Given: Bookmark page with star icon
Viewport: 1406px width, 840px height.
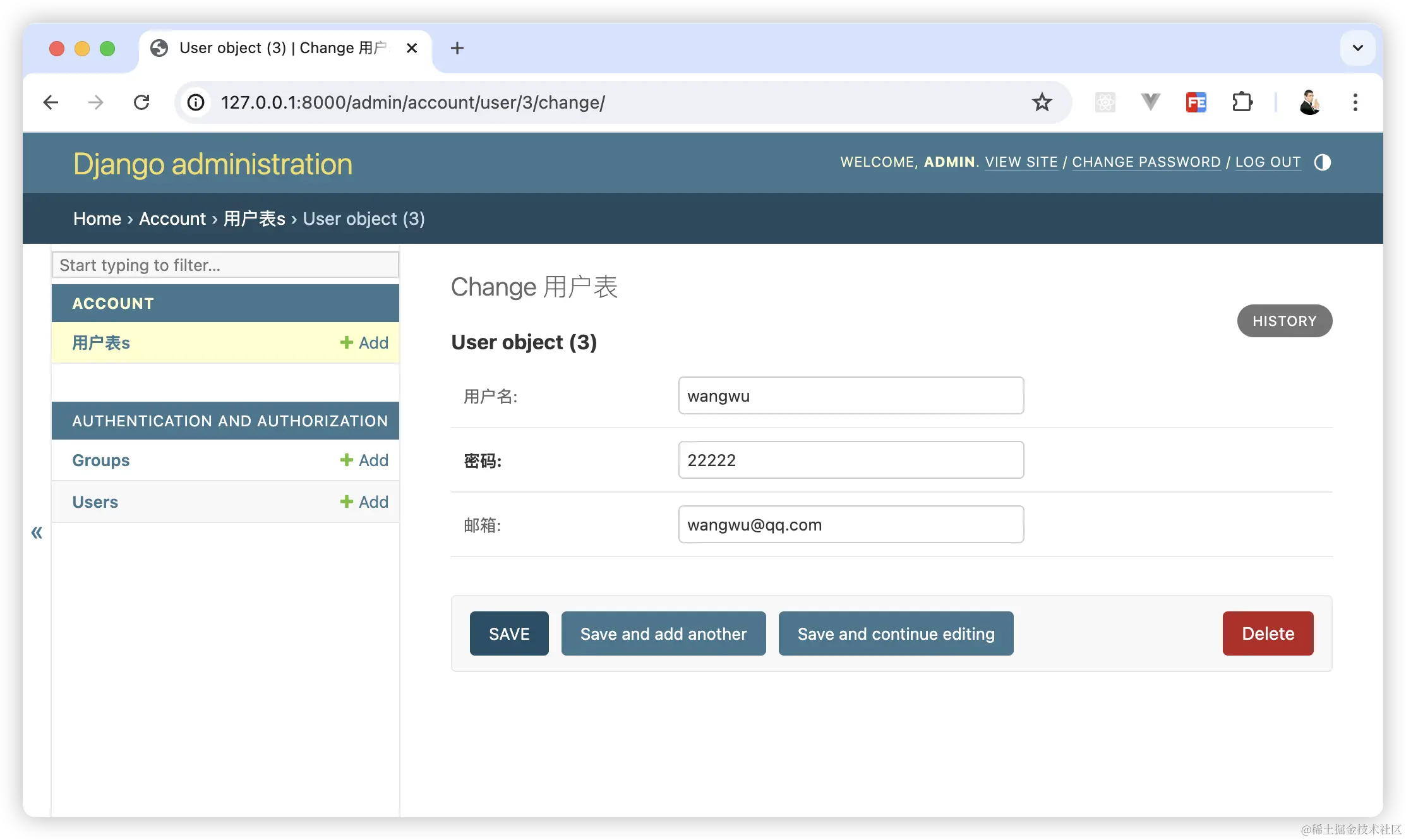Looking at the screenshot, I should click(x=1042, y=102).
